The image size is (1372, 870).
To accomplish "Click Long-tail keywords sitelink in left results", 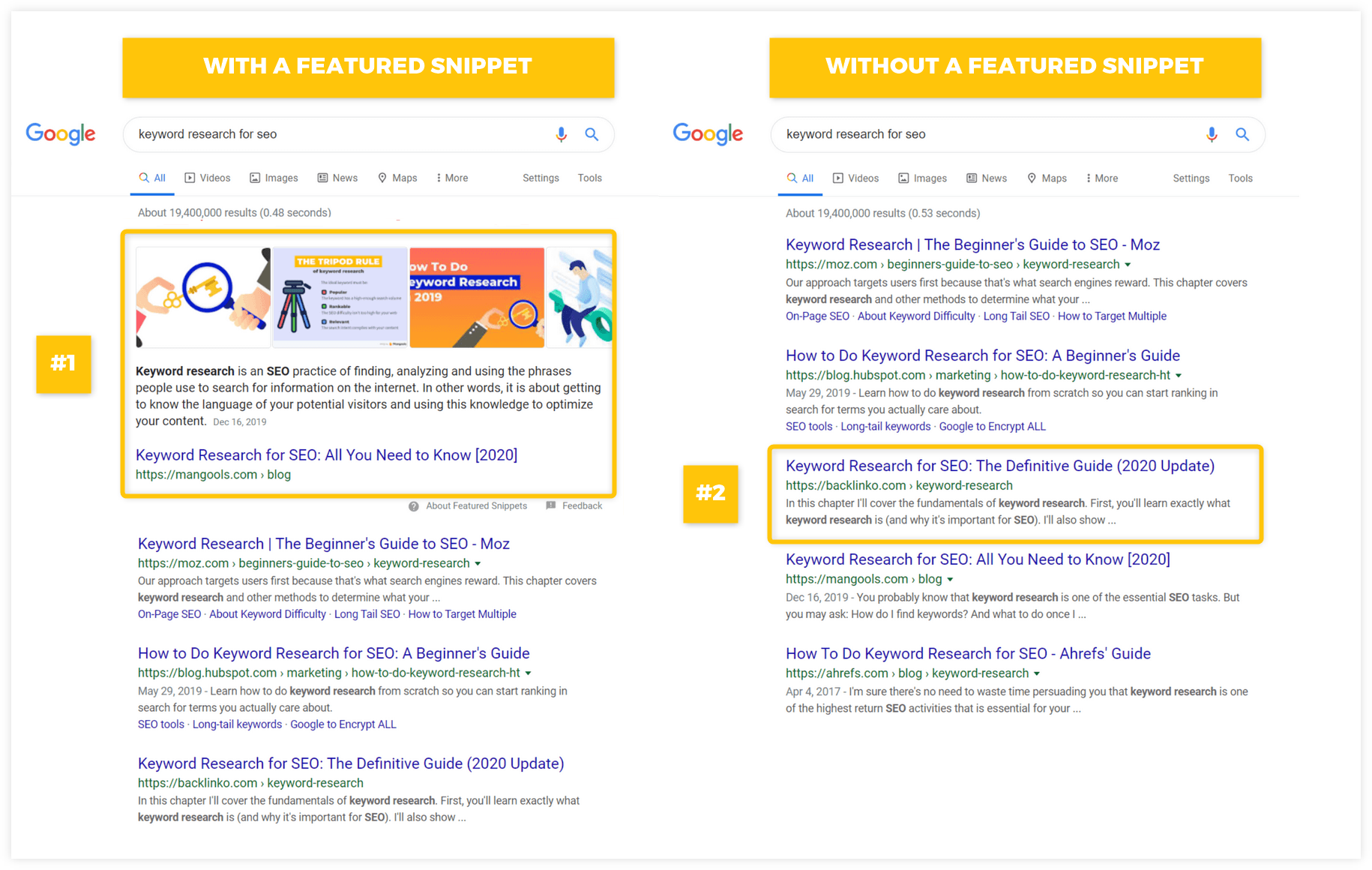I will (238, 724).
